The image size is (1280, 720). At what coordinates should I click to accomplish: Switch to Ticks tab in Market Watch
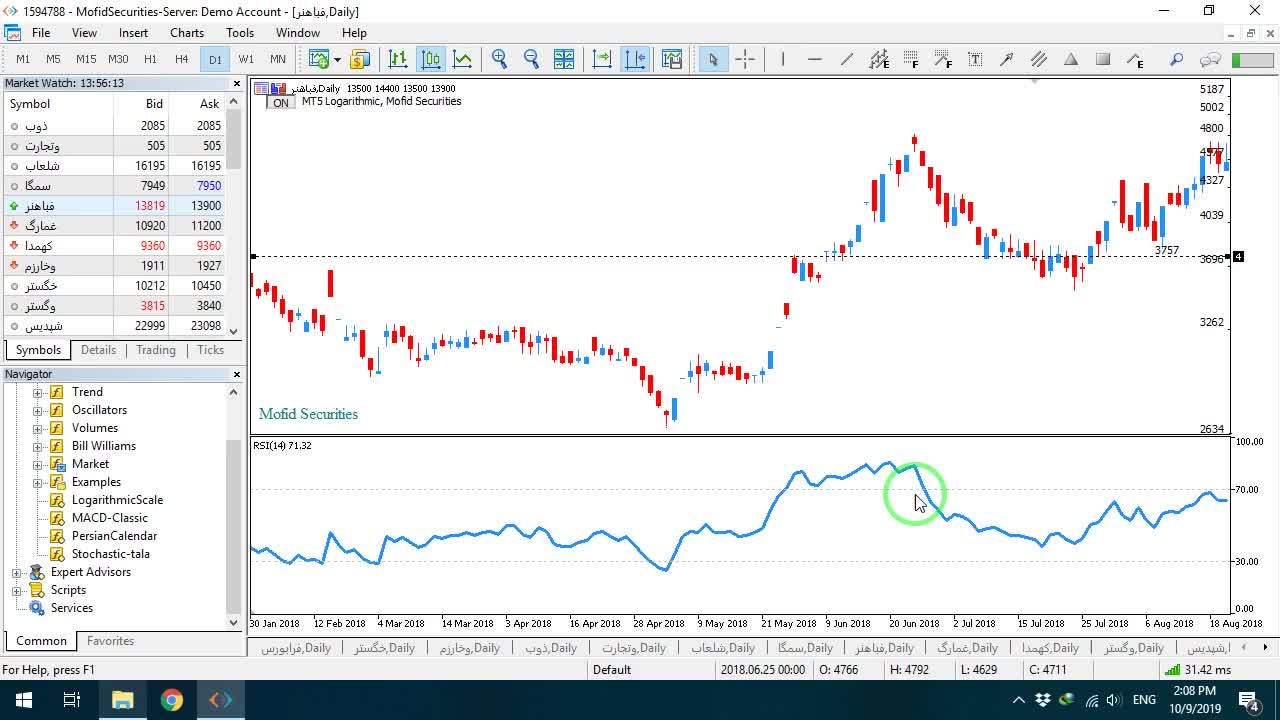coord(211,350)
